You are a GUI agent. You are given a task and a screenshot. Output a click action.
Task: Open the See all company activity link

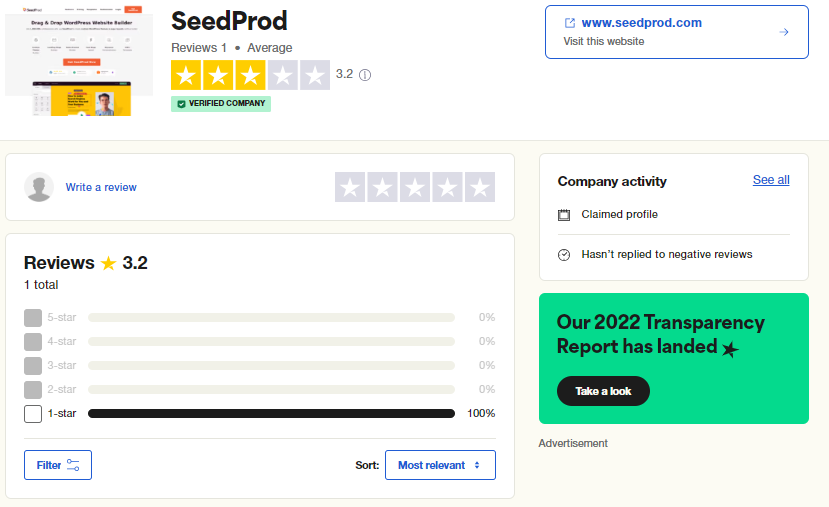(771, 180)
